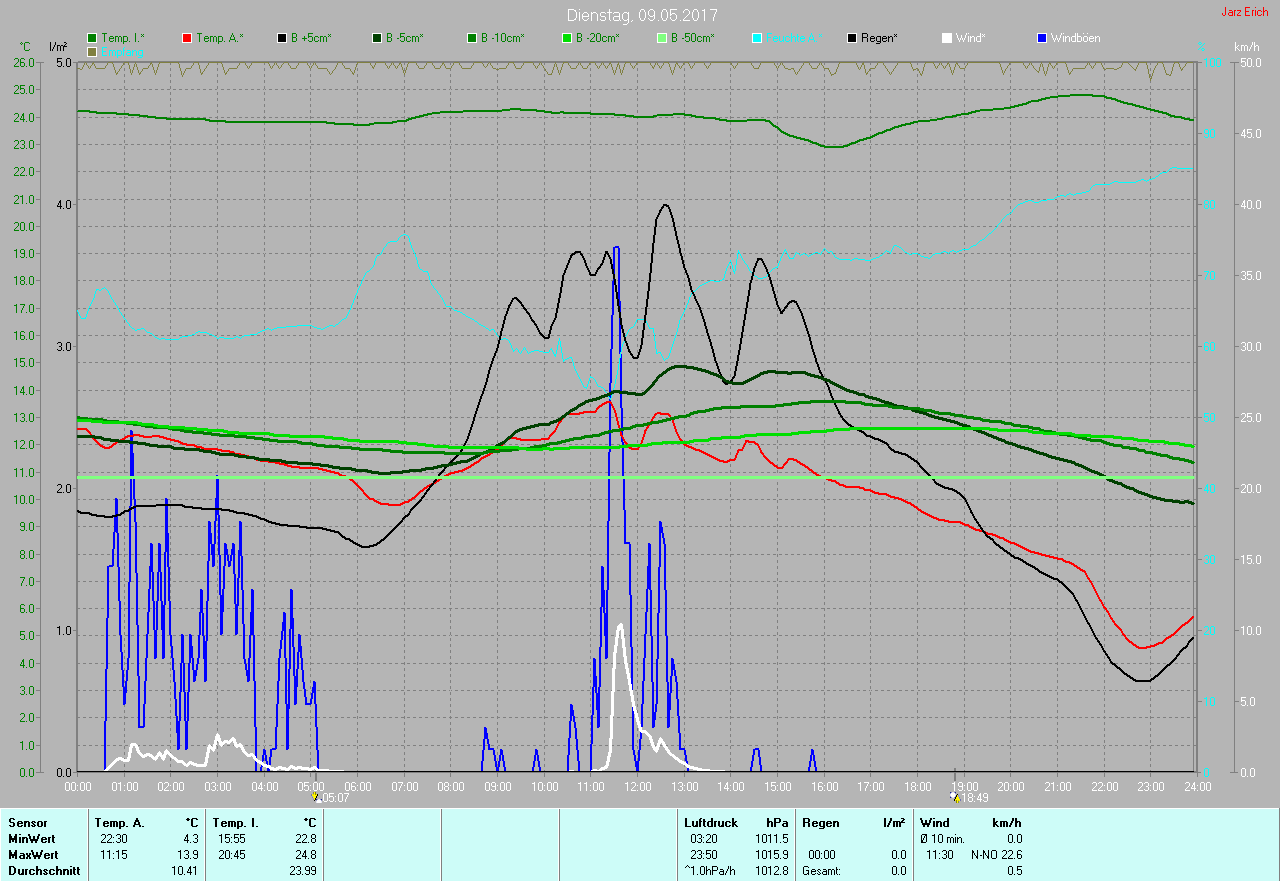Viewport: 1280px width, 881px height.
Task: Select the Luftdruck header in the summary table
Action: tap(710, 822)
